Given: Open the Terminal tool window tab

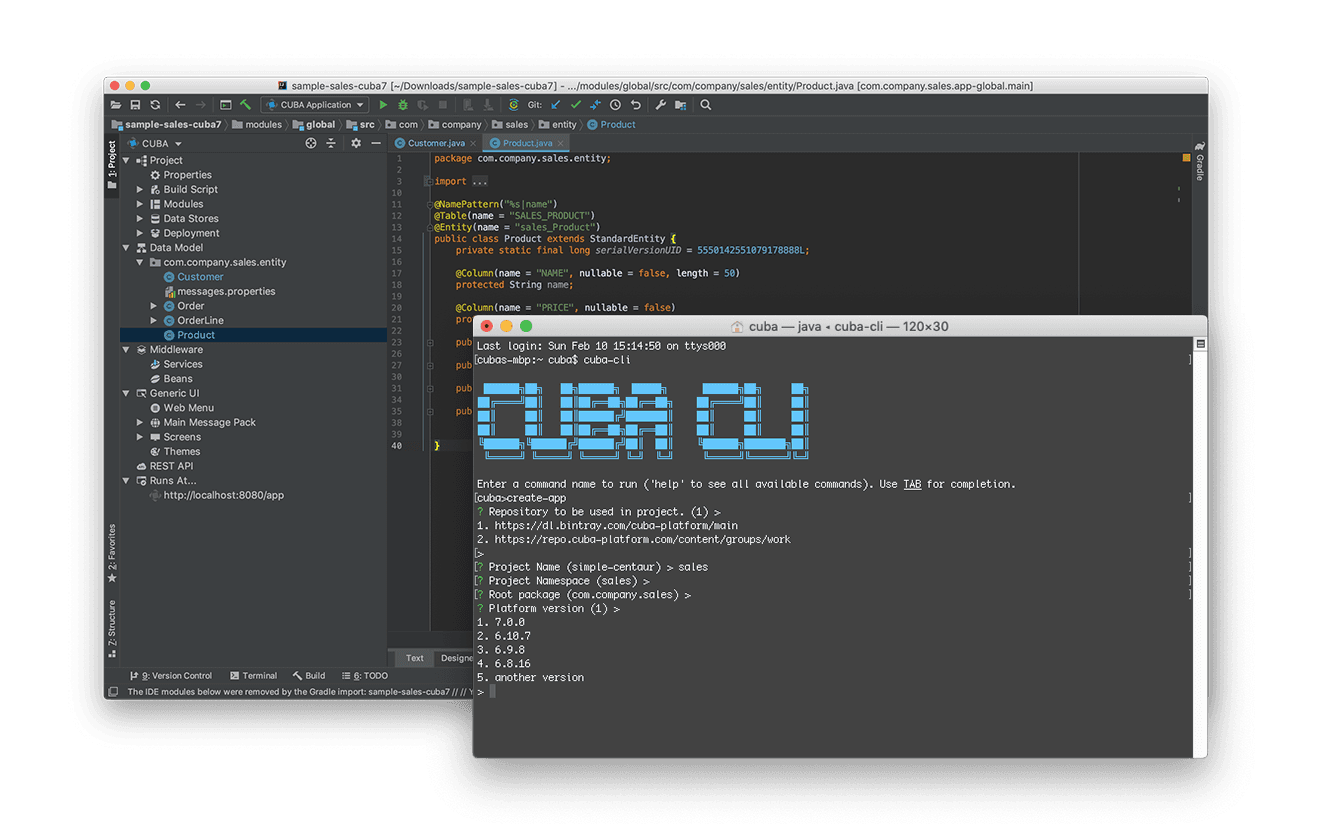Looking at the screenshot, I should 254,676.
